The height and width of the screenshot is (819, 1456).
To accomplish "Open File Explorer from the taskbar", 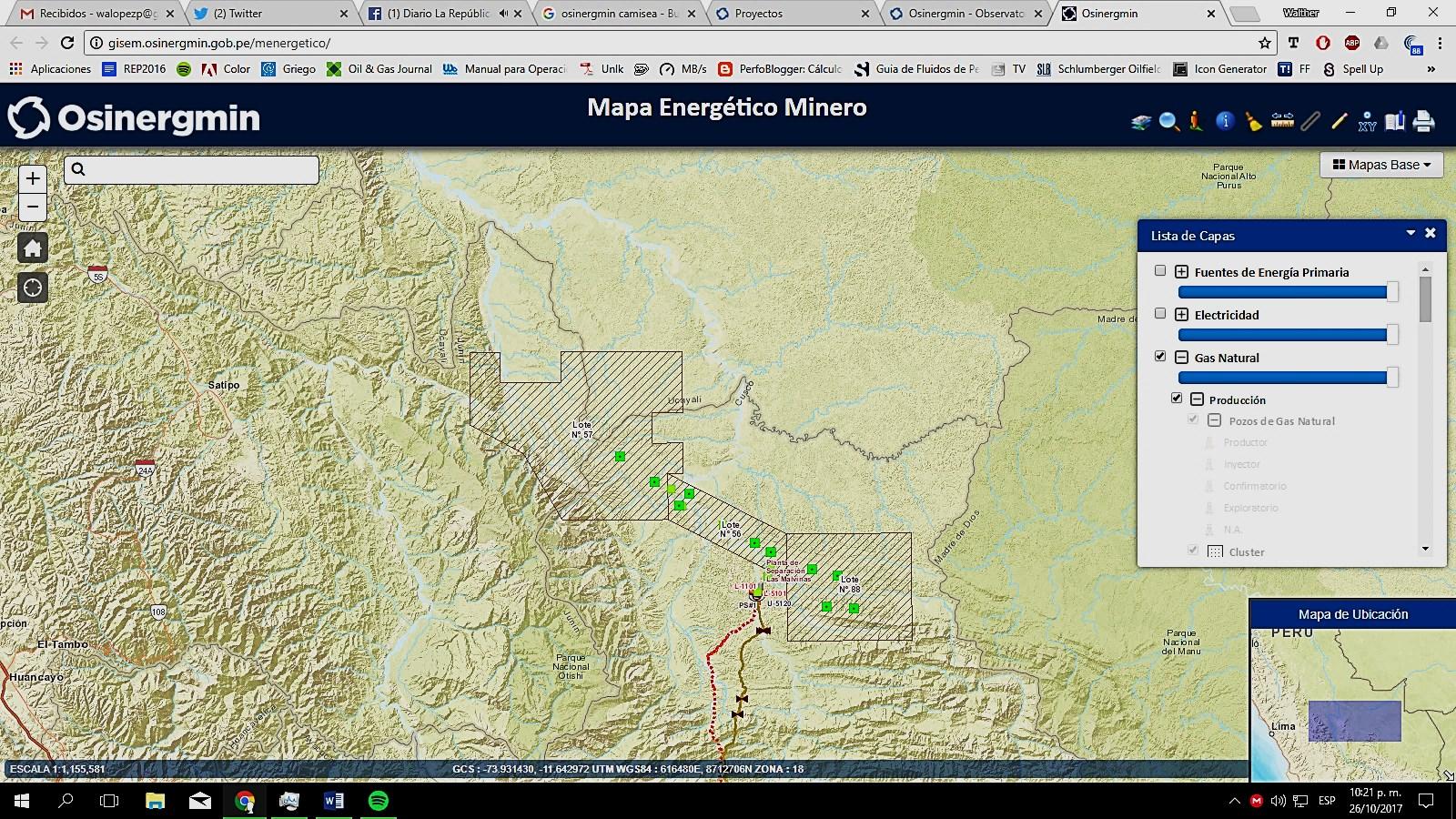I will (156, 801).
